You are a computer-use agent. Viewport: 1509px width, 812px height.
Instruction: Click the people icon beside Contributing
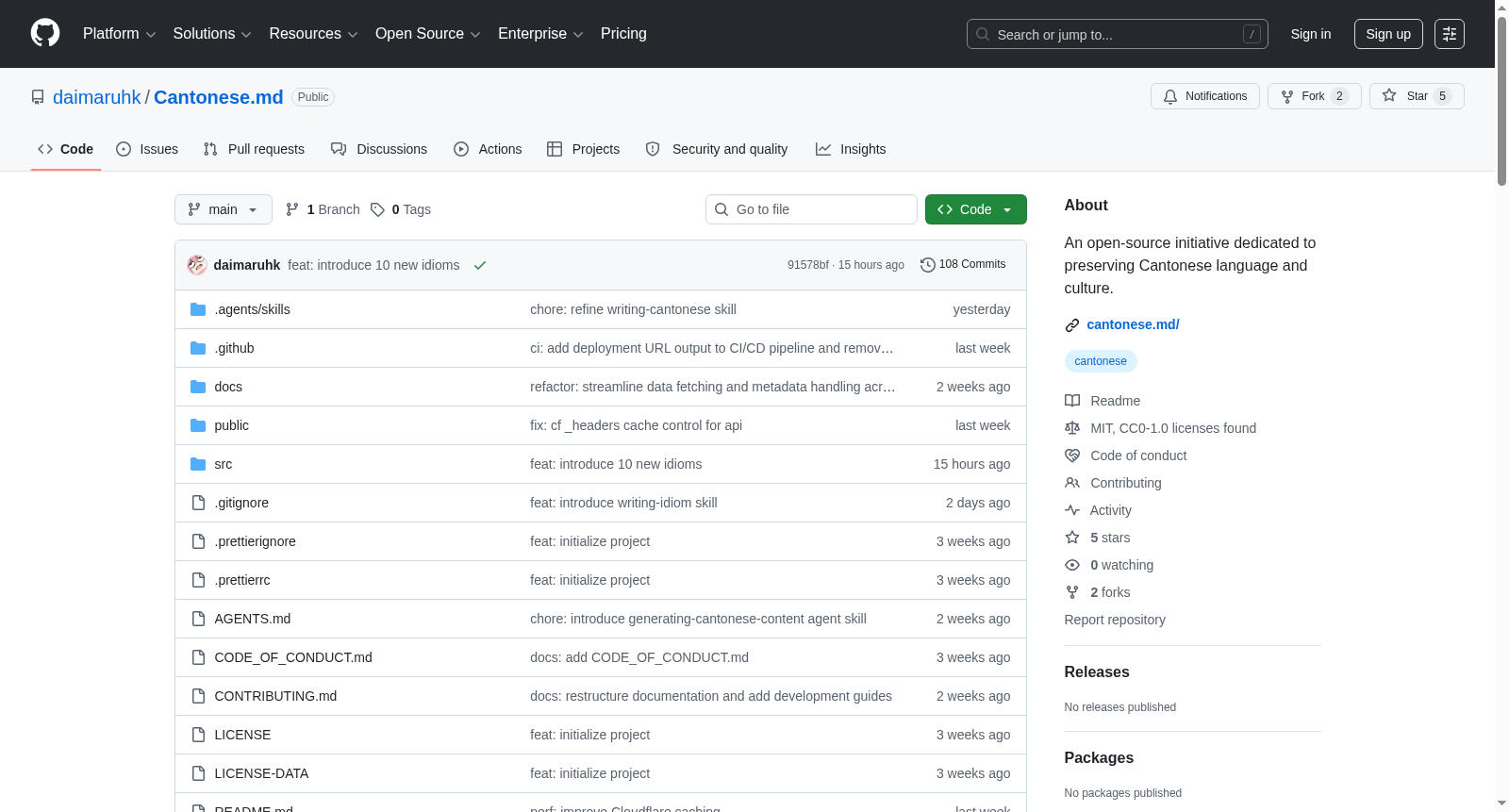tap(1072, 483)
